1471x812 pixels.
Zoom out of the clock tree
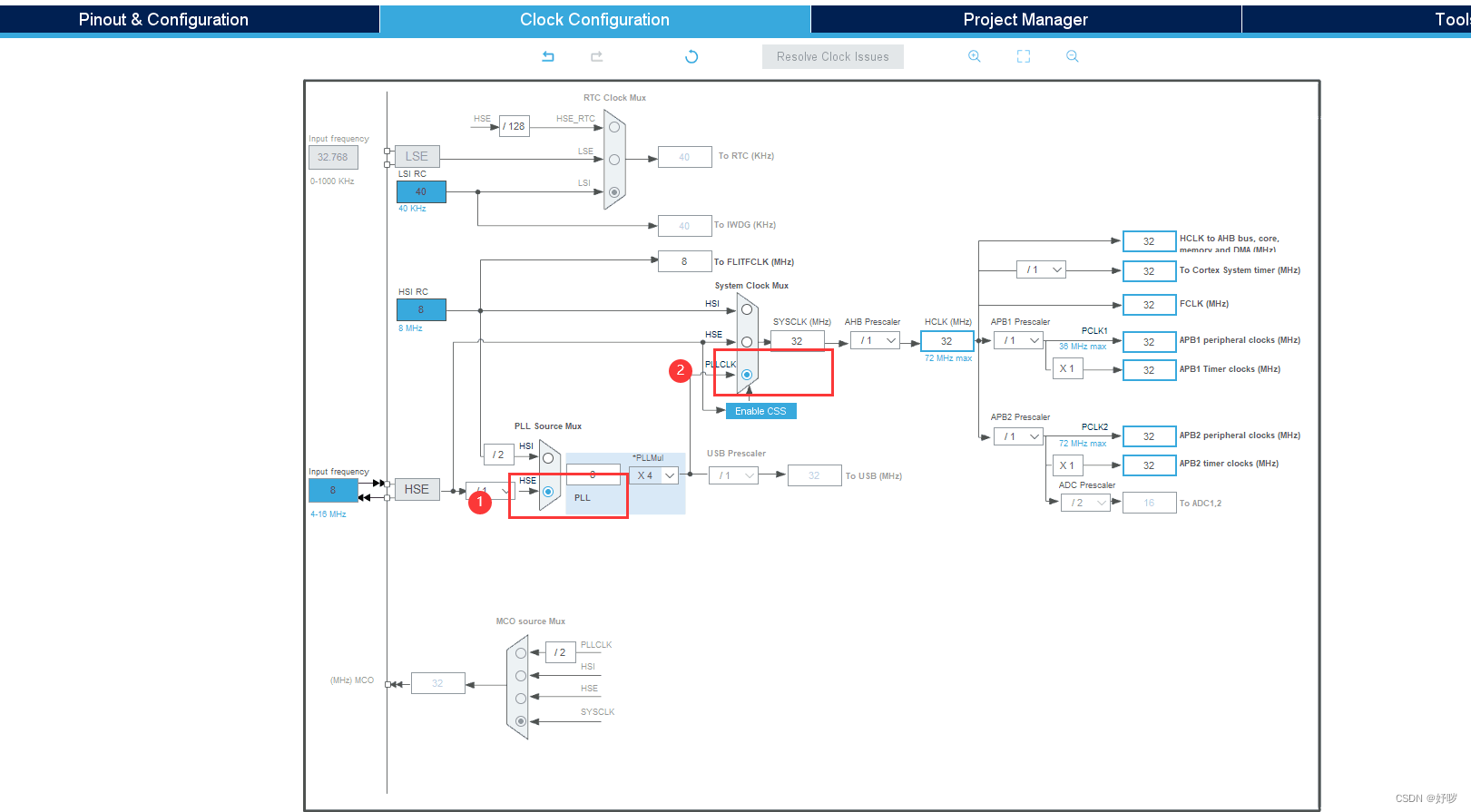click(1073, 56)
